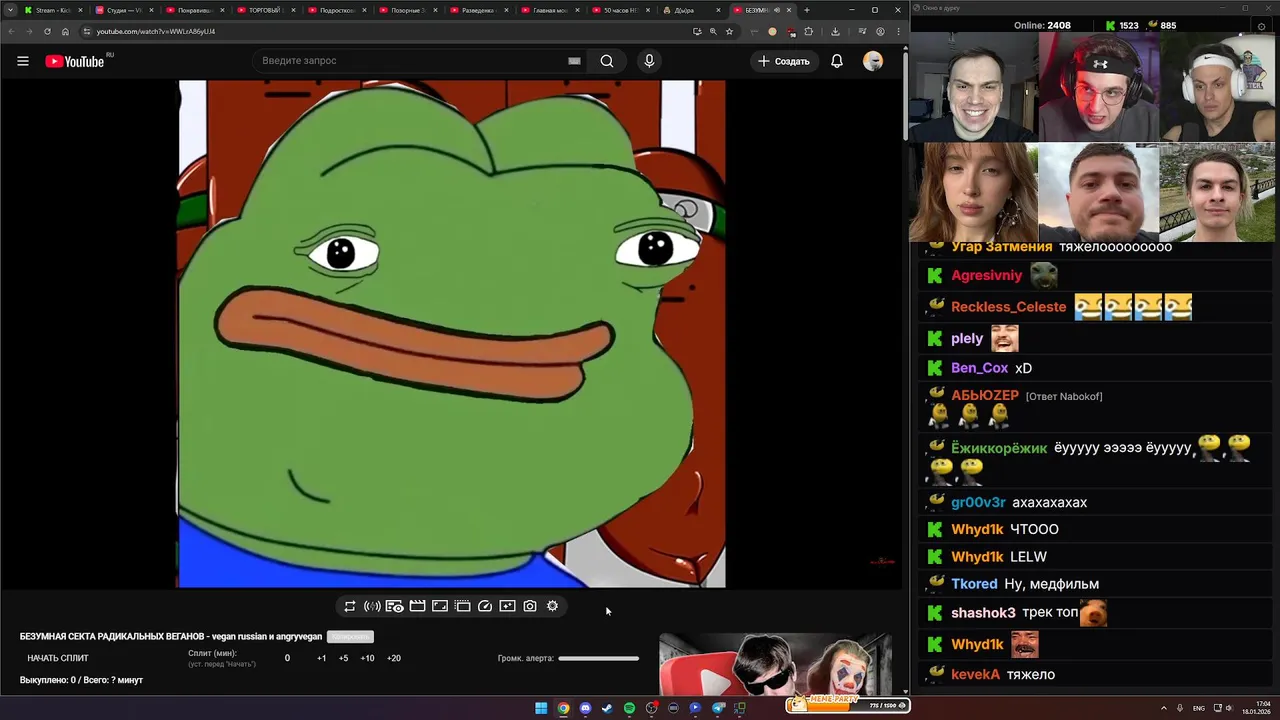The width and height of the screenshot is (1280, 720).
Task: Click the ENG language indicator in tray
Action: tap(1199, 708)
